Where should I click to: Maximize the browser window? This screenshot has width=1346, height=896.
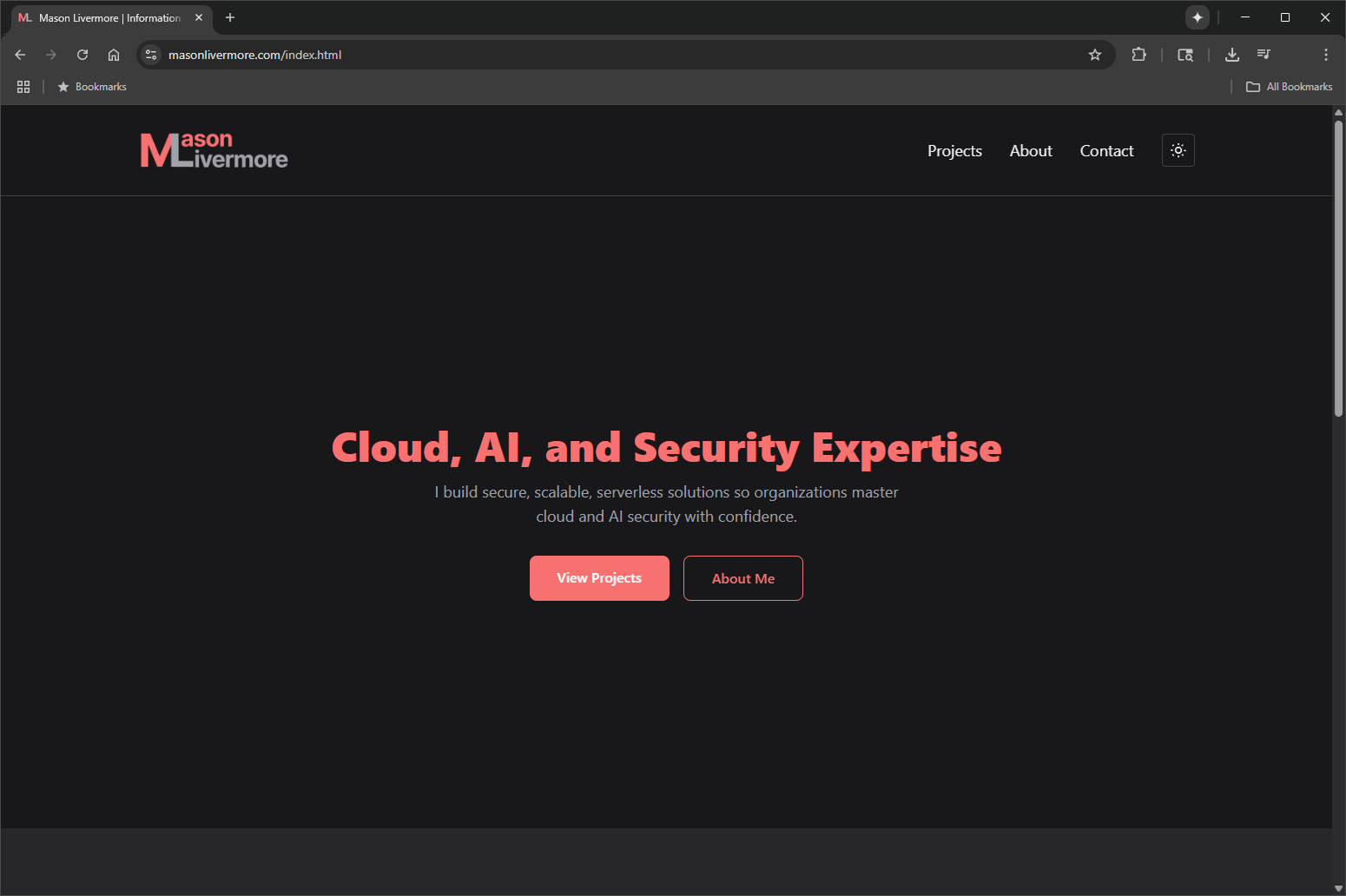pos(1285,17)
